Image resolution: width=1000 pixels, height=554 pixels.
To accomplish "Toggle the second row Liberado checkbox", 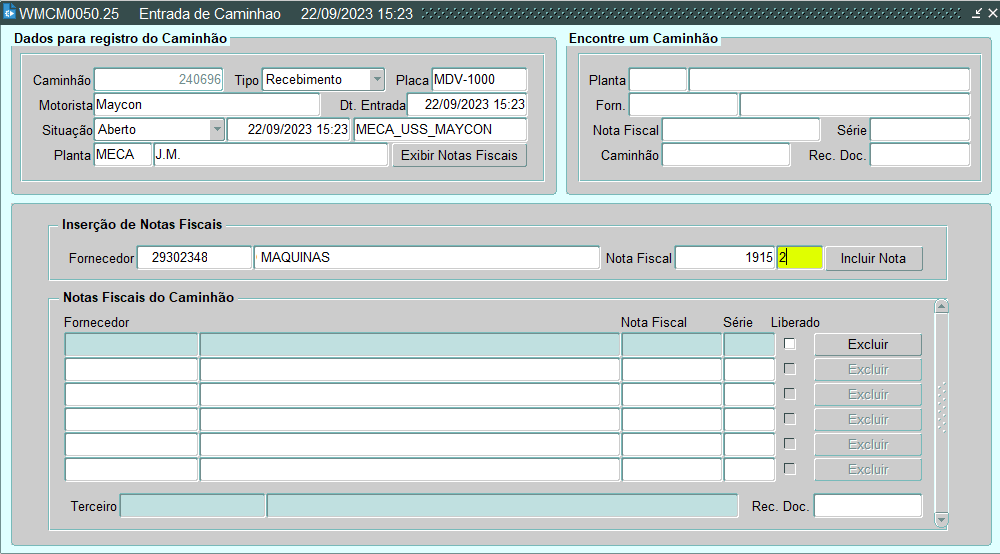I will coord(790,368).
